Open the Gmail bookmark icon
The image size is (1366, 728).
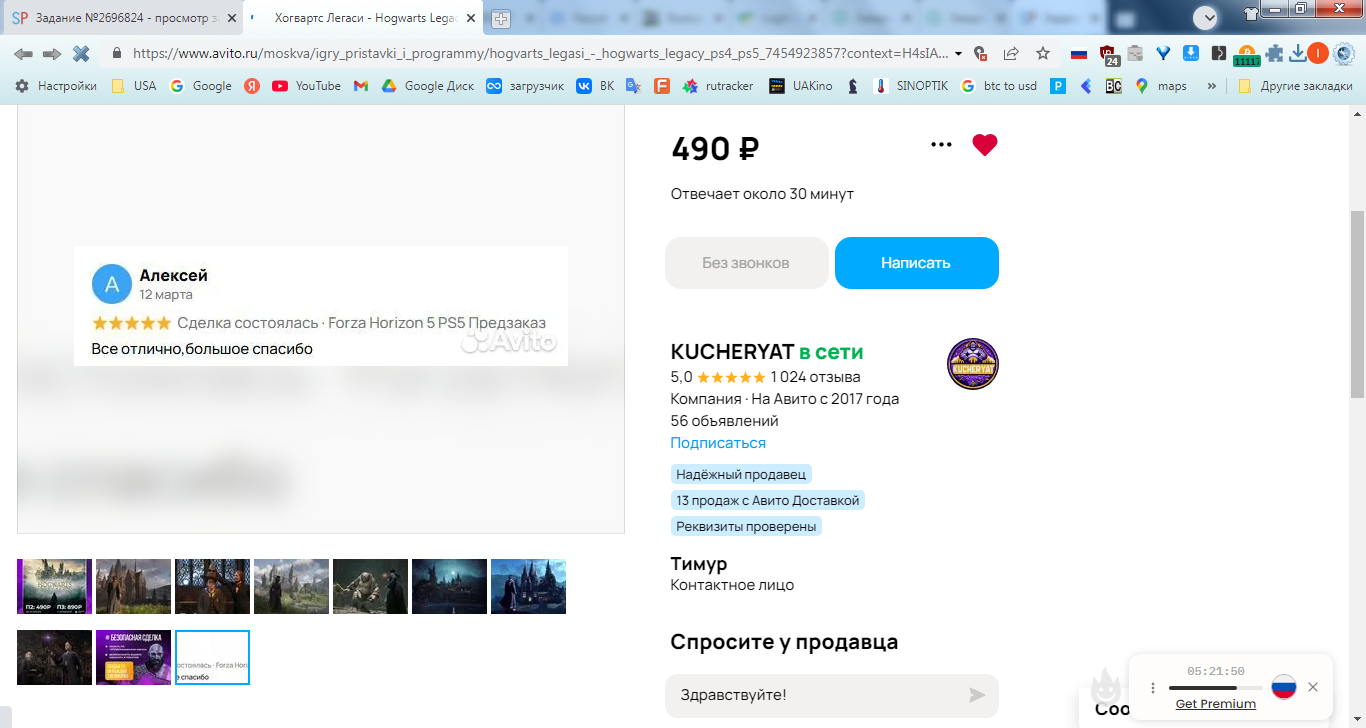click(x=361, y=86)
